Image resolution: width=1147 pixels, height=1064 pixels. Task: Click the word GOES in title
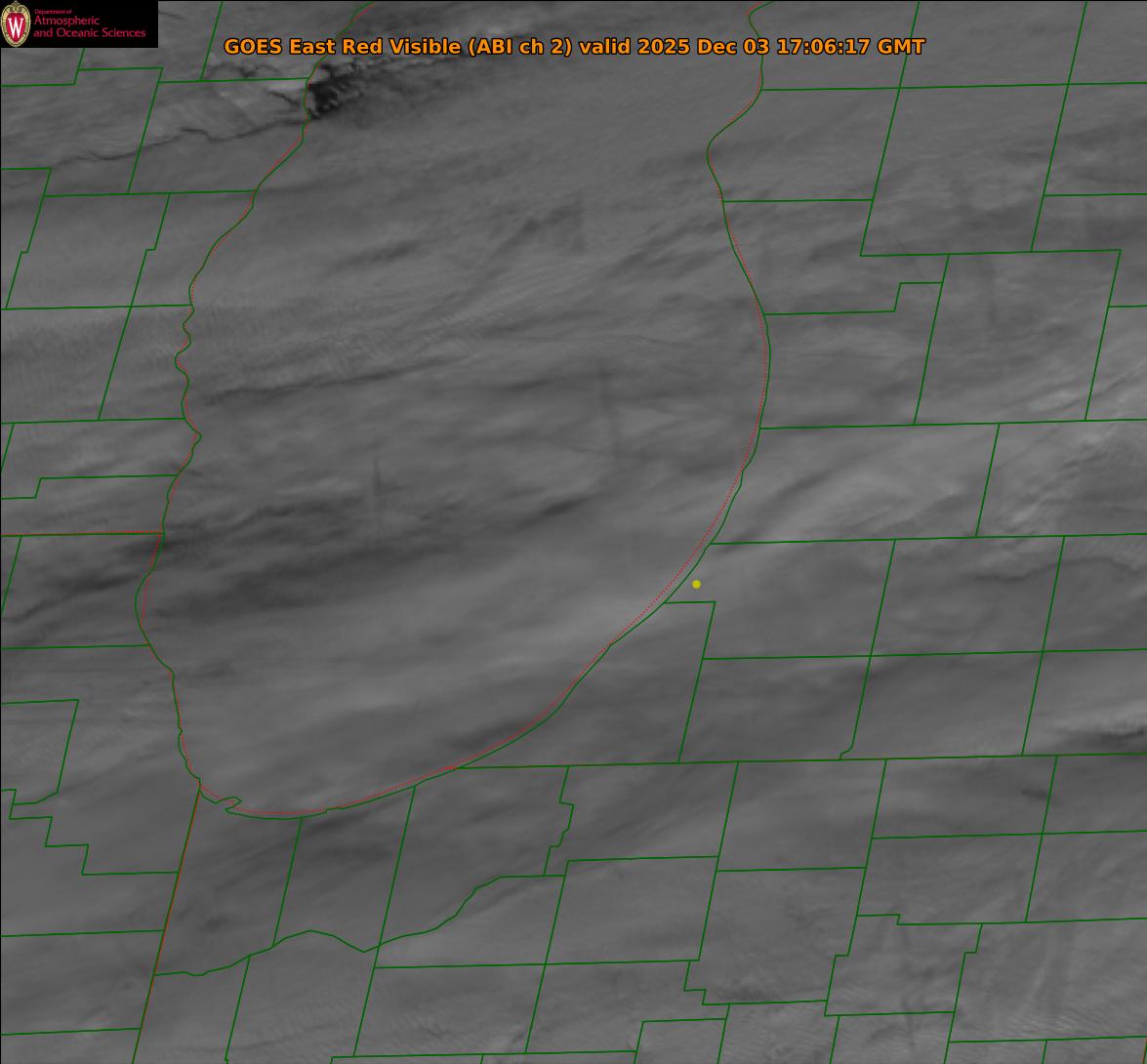pyautogui.click(x=253, y=47)
